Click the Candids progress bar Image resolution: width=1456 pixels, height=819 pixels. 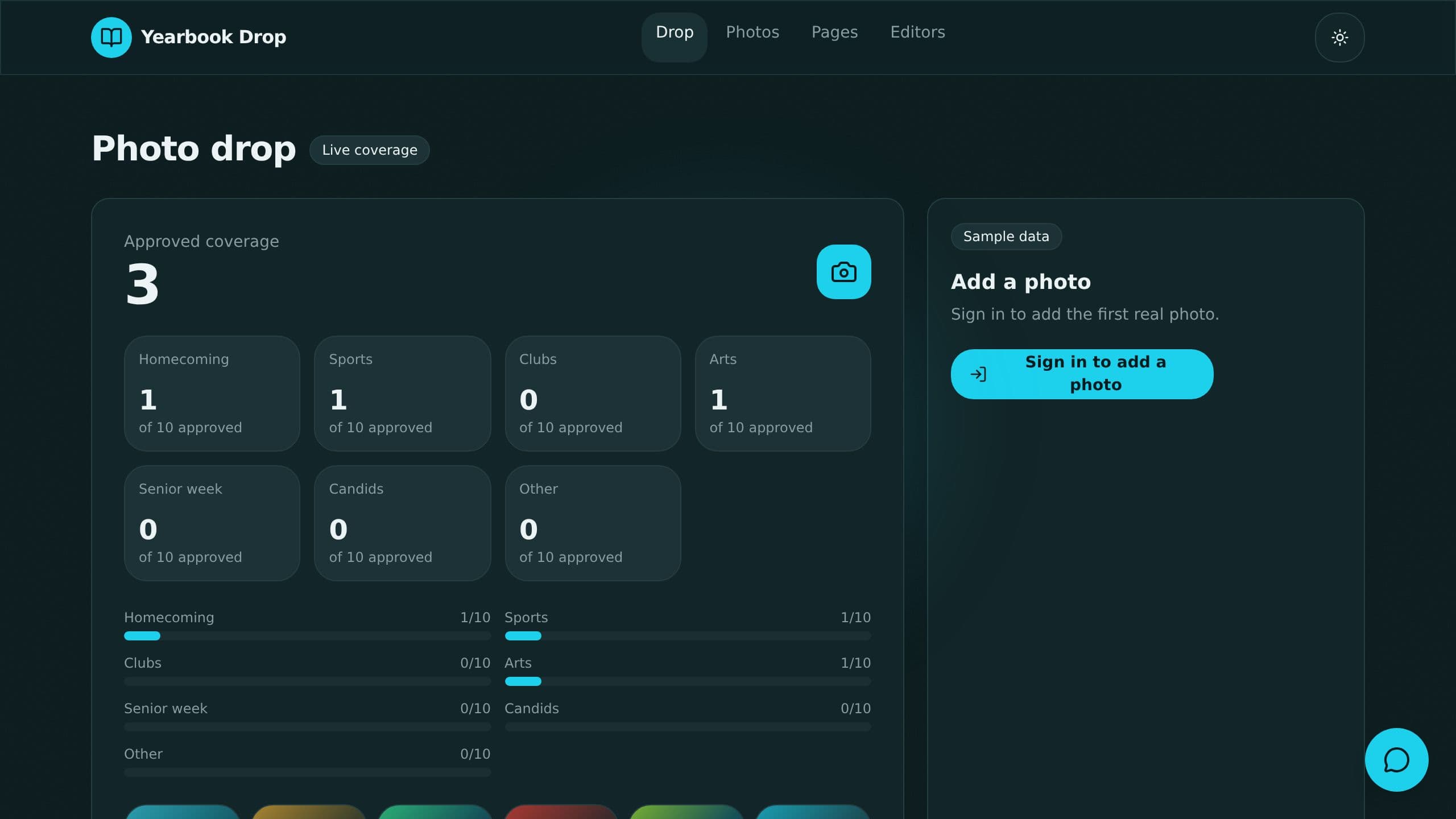point(688,727)
